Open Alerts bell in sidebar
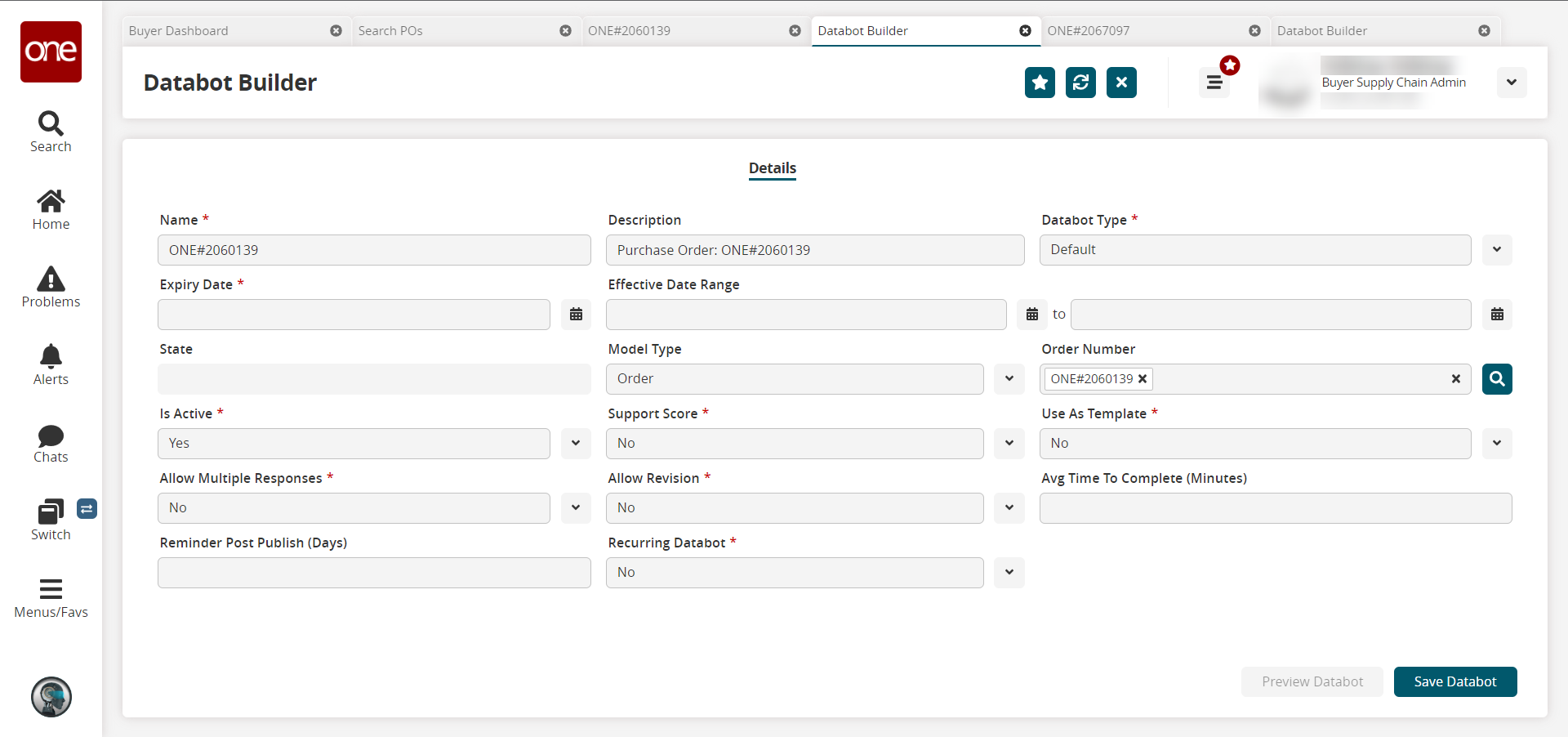 [x=51, y=365]
